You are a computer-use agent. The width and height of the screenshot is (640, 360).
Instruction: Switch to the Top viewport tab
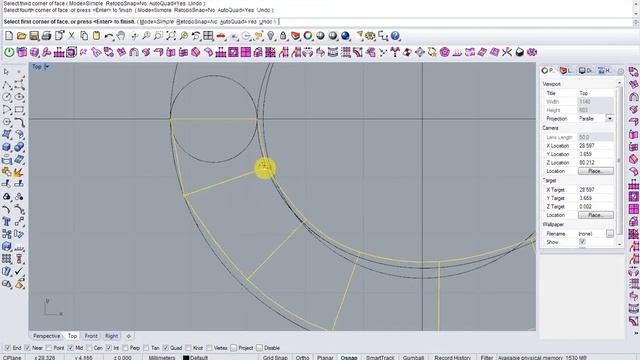[72, 336]
